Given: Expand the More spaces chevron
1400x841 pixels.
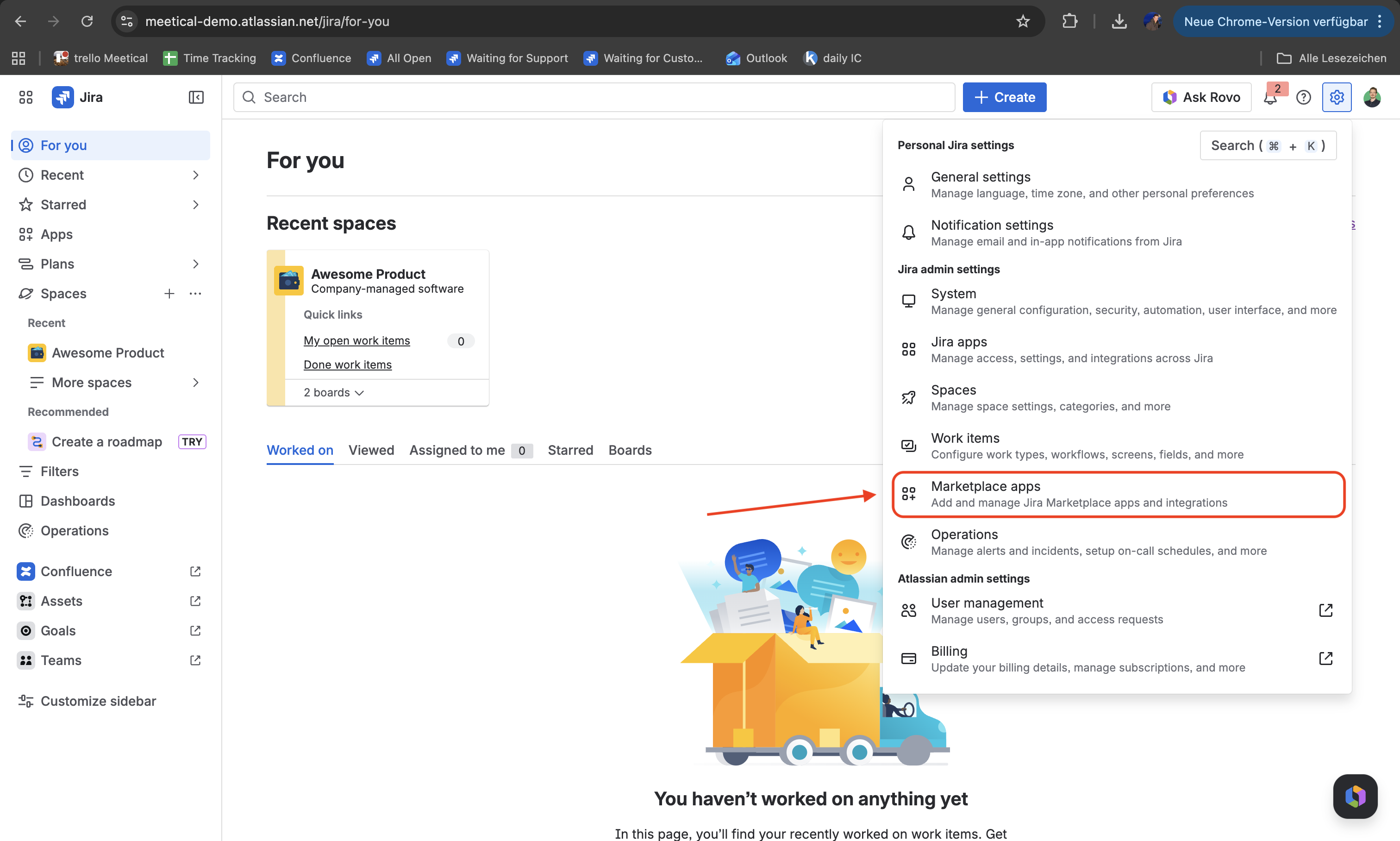Looking at the screenshot, I should point(195,383).
